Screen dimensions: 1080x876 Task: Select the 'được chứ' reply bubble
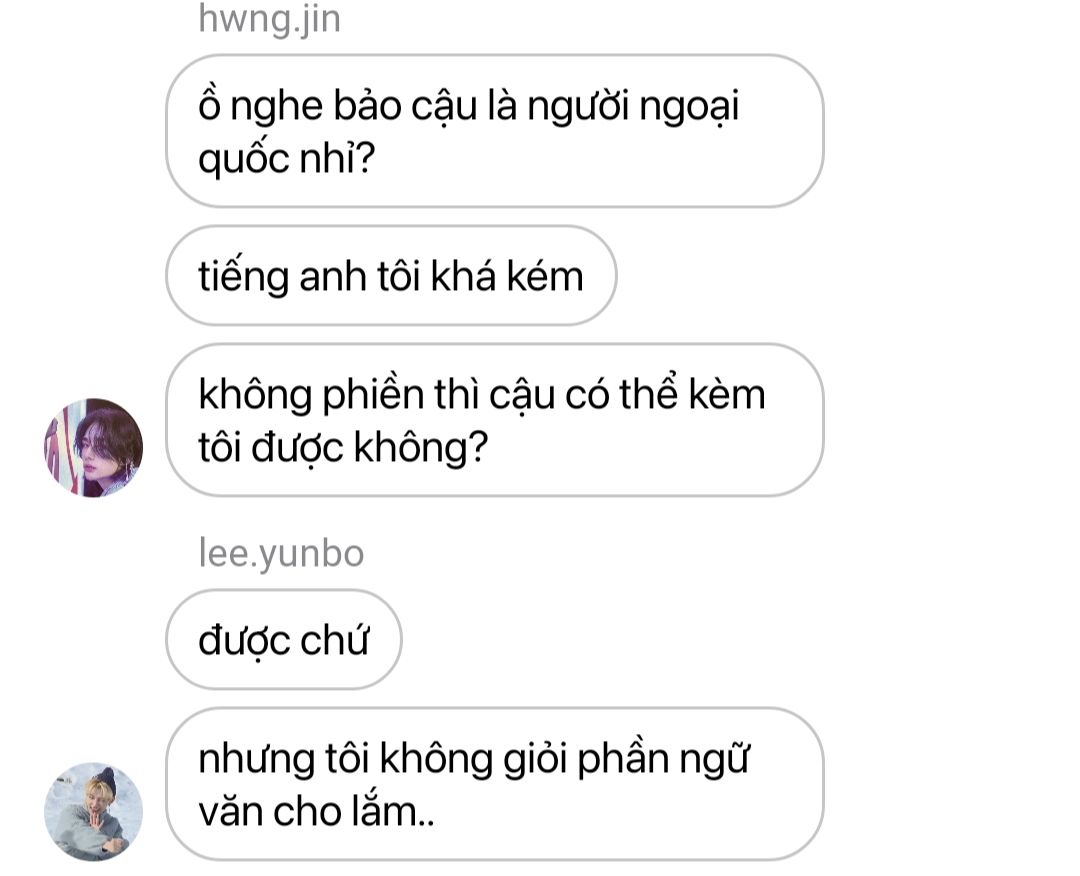coord(283,639)
